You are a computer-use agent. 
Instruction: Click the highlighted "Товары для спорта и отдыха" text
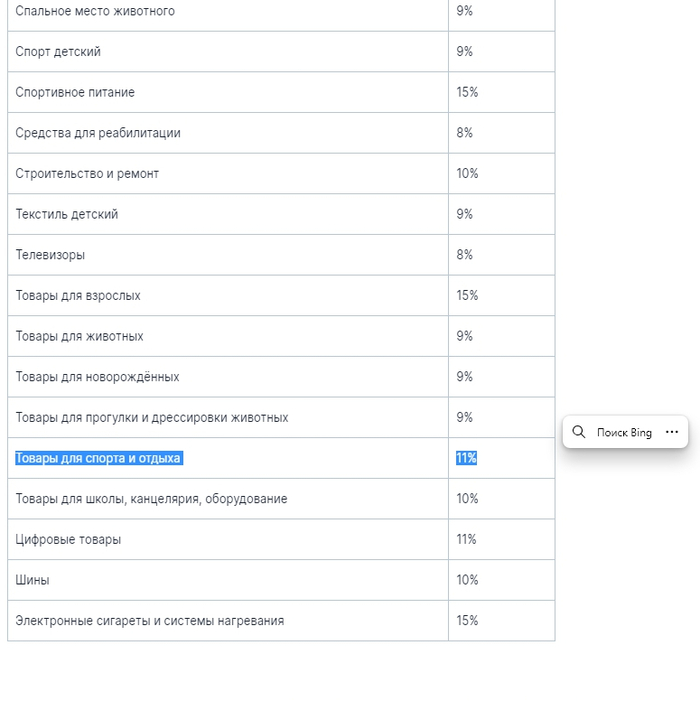point(98,458)
